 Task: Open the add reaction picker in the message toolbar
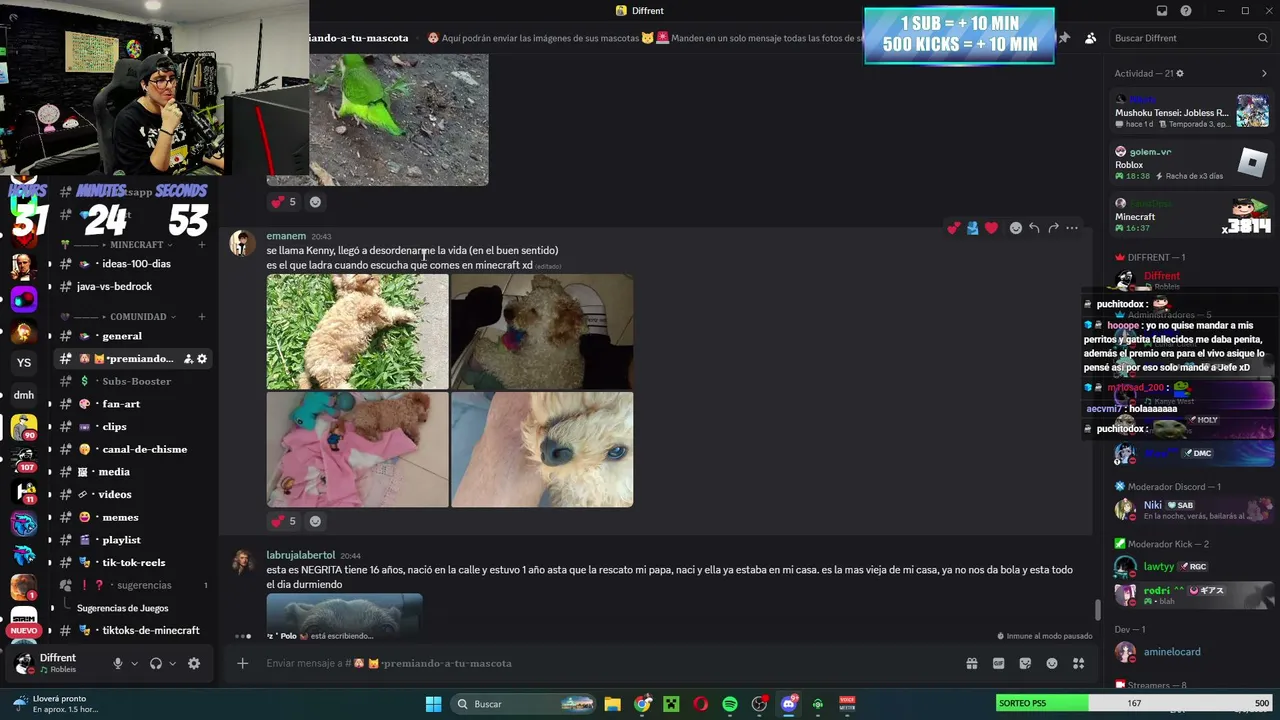1016,228
